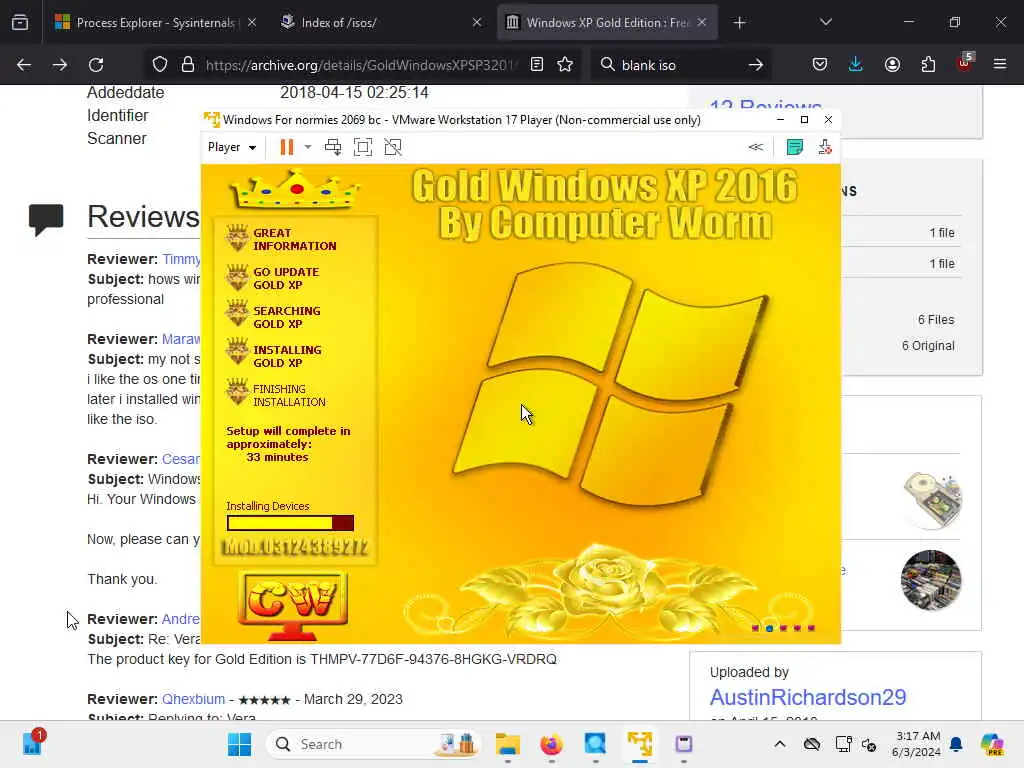Screen dimensions: 1024x768
Task: Open Firefox from the taskbar
Action: click(551, 744)
